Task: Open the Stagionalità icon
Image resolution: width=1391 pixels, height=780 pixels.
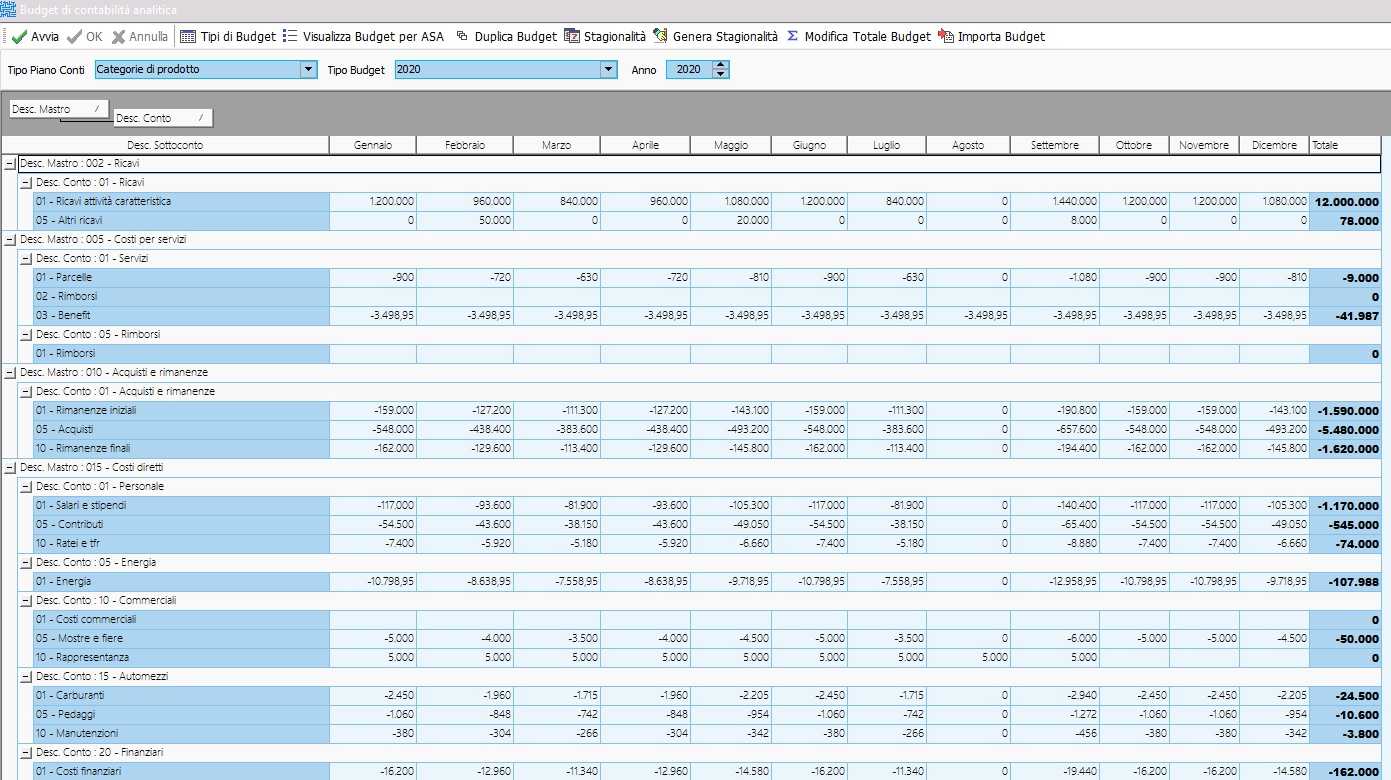Action: pos(572,37)
